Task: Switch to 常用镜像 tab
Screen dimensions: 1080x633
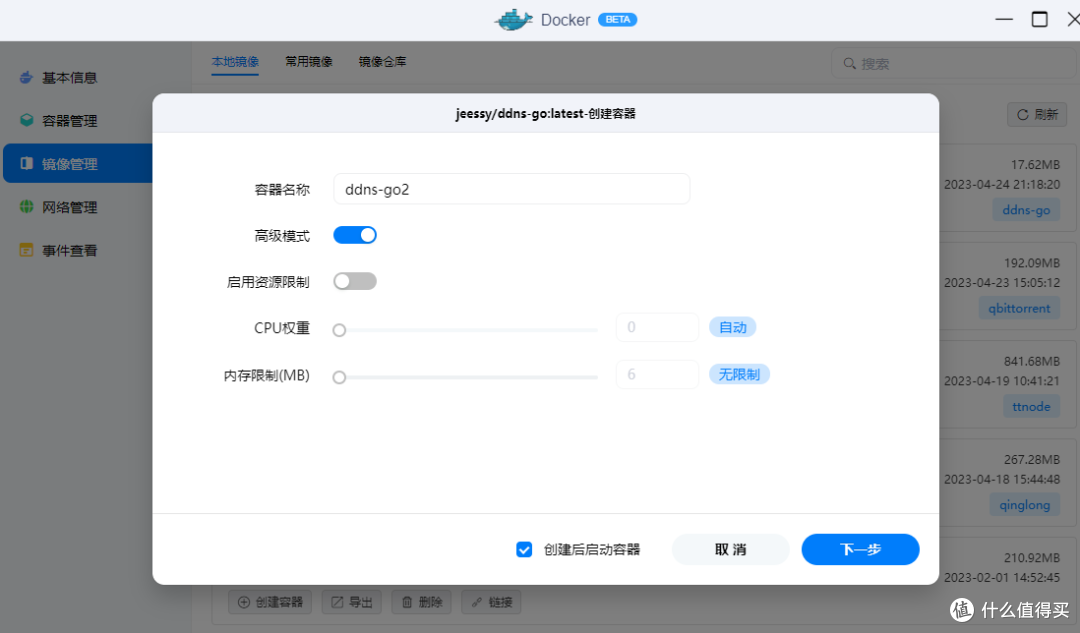Action: (x=309, y=61)
